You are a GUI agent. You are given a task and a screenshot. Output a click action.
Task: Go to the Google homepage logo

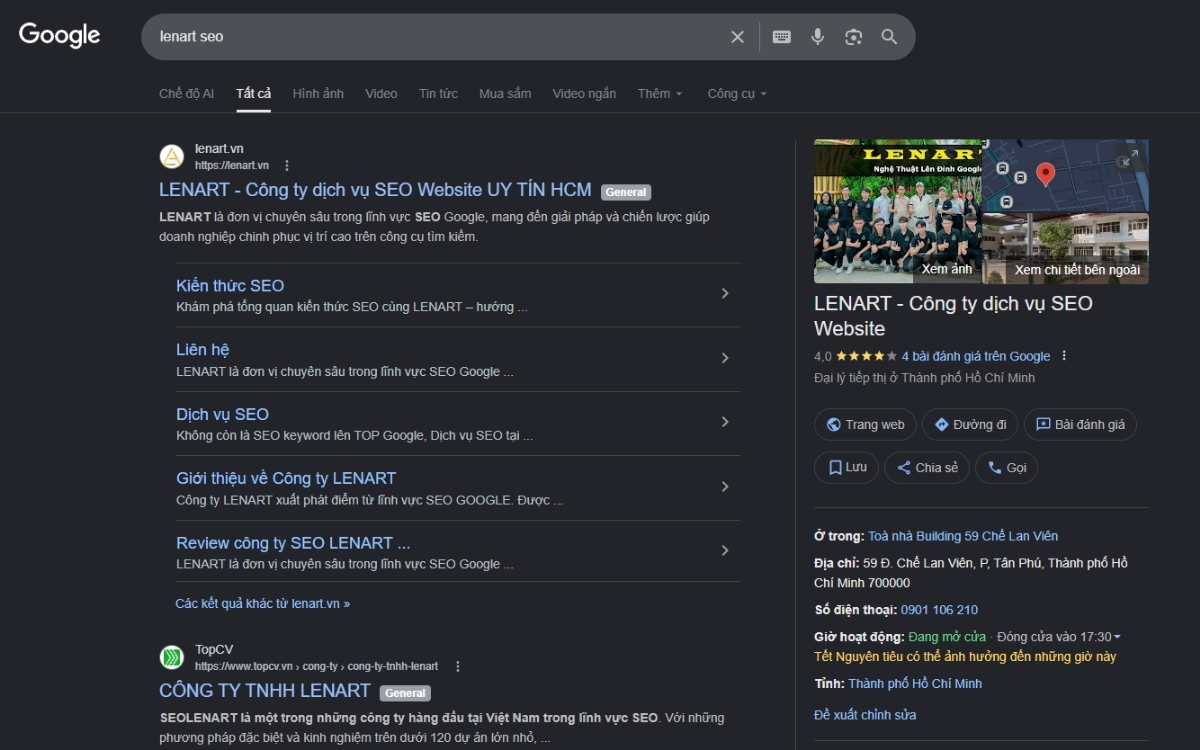point(60,35)
